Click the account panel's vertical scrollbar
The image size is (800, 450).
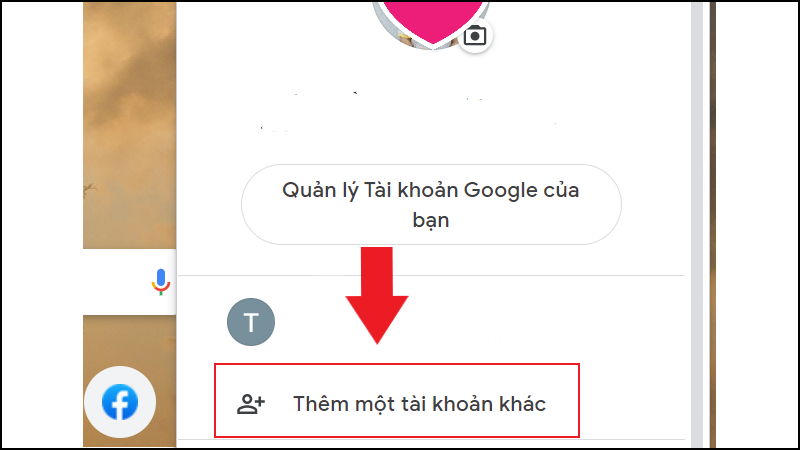(697, 224)
